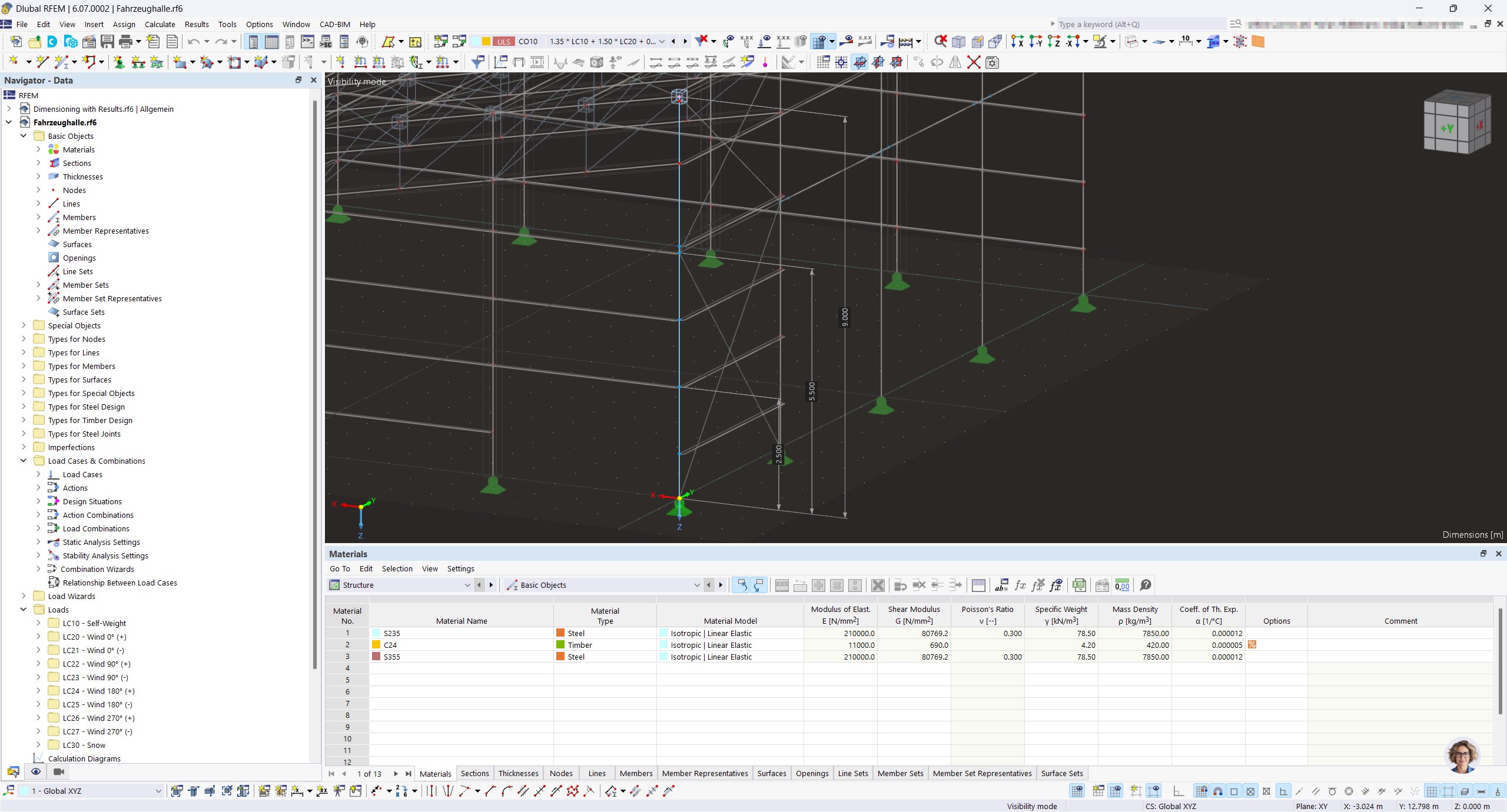The width and height of the screenshot is (1507, 812).
Task: Switch to the Sections tab
Action: pos(475,773)
